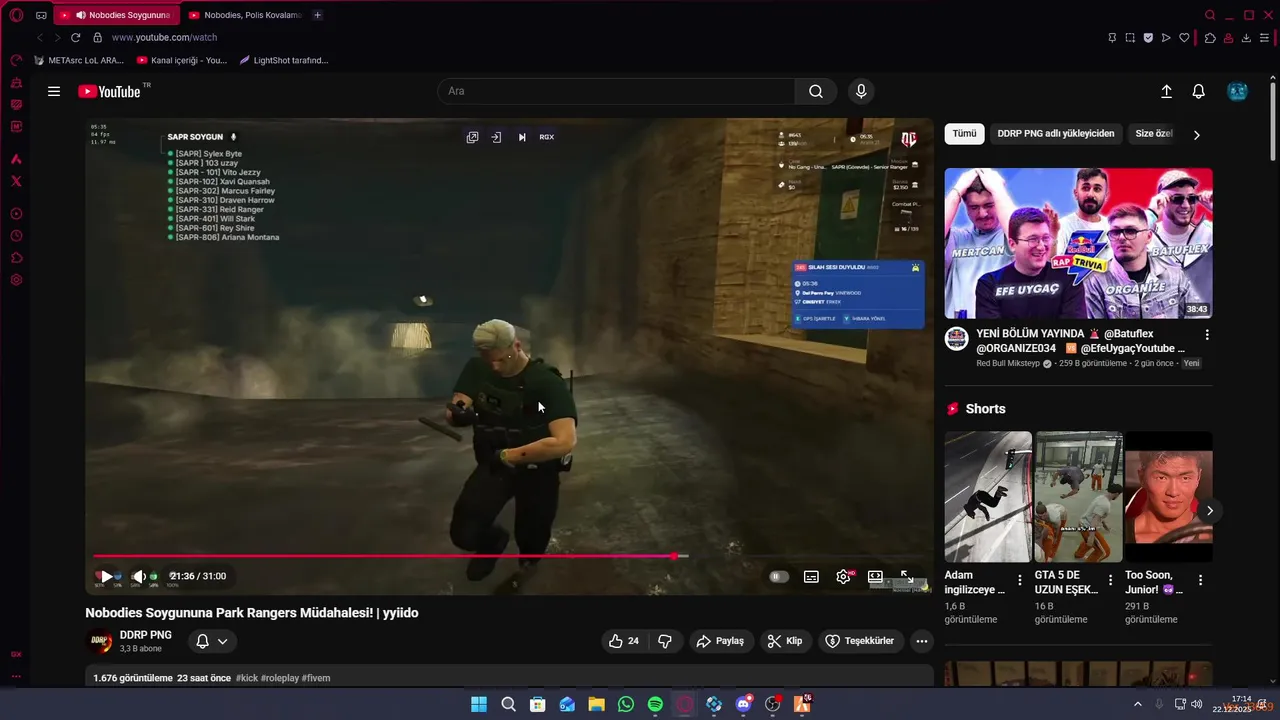This screenshot has height=720, width=1280.
Task: Like the video with 24 likes
Action: (624, 641)
